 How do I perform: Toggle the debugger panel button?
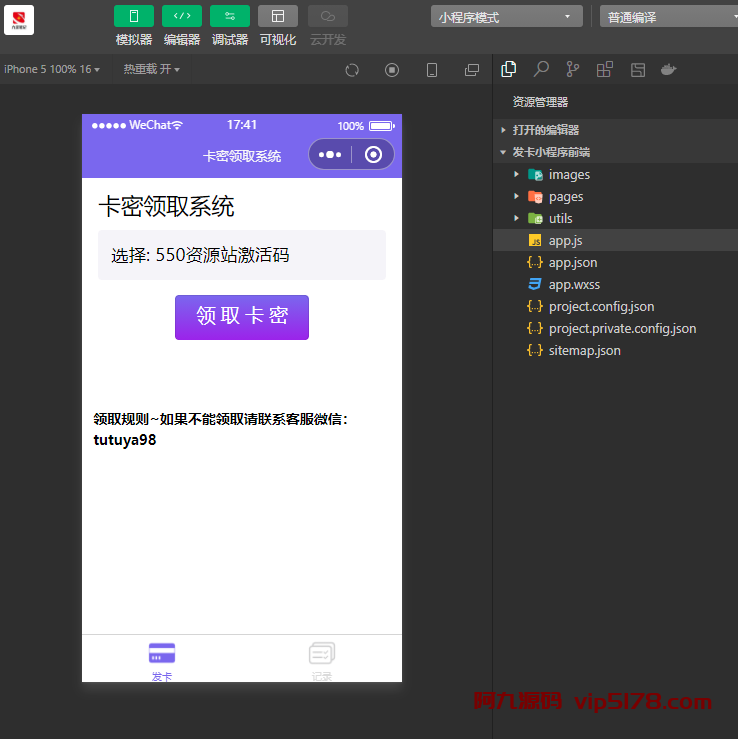coord(230,16)
